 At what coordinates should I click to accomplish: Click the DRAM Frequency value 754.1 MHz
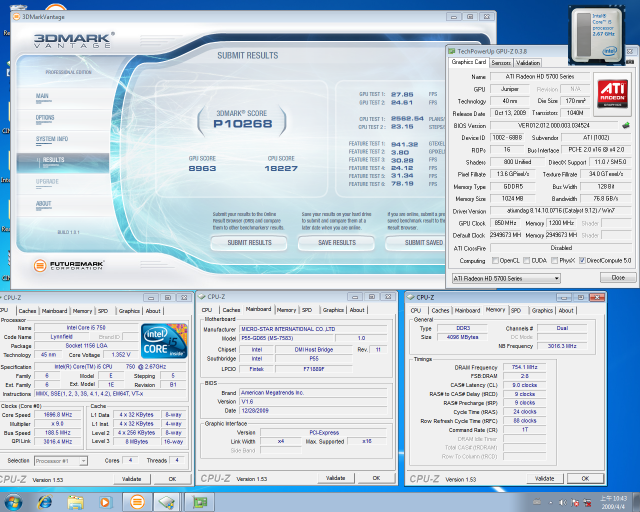pyautogui.click(x=524, y=367)
